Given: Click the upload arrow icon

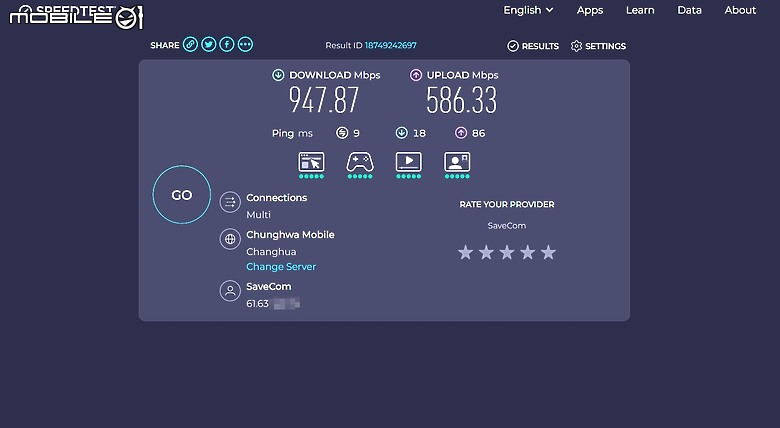Looking at the screenshot, I should [x=415, y=75].
